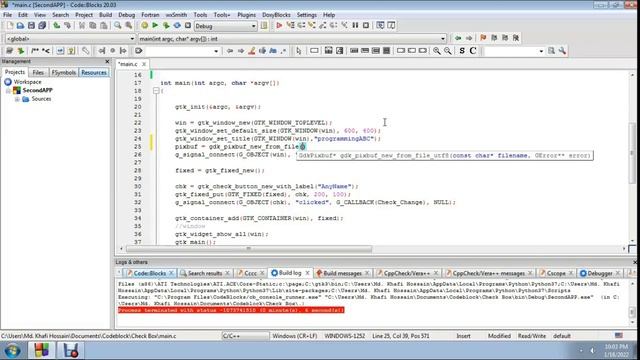The height and width of the screenshot is (360, 640).
Task: Open the Debug build target dropdown
Action: [x=225, y=26]
